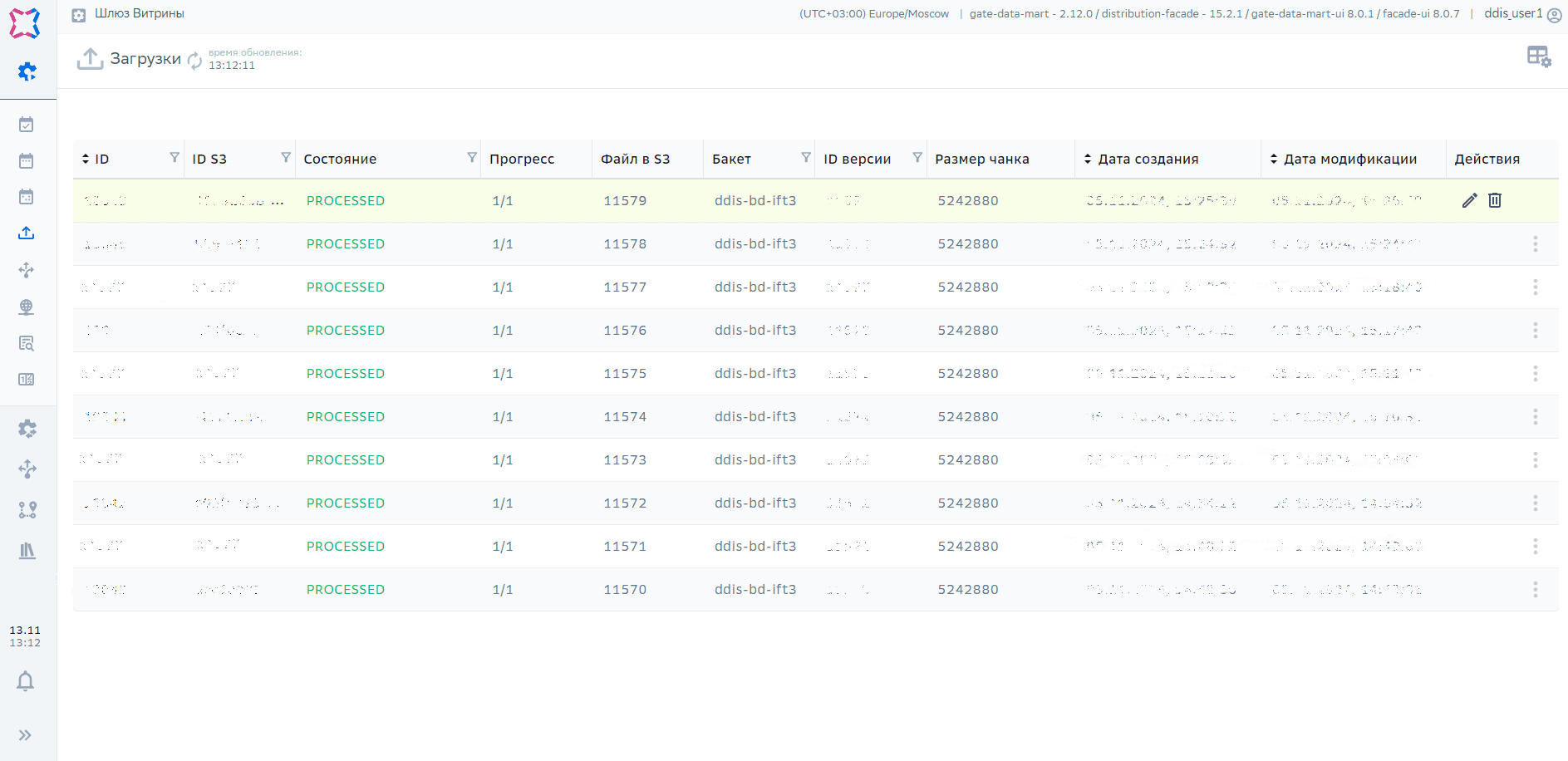
Task: Open filter for the ID версии column
Action: tap(917, 158)
